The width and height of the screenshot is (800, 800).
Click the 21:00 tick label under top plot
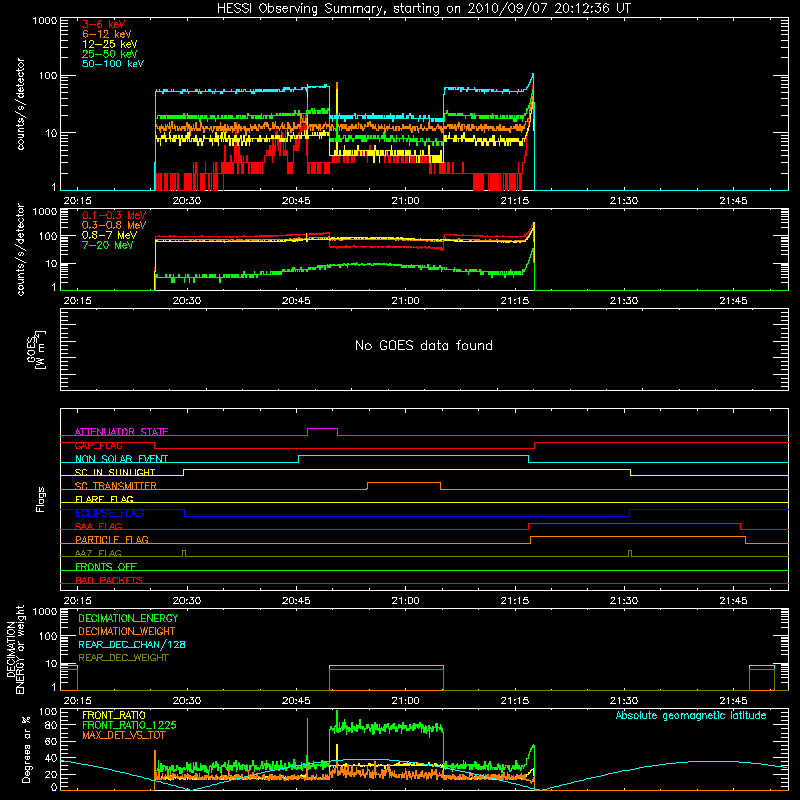pyautogui.click(x=405, y=201)
